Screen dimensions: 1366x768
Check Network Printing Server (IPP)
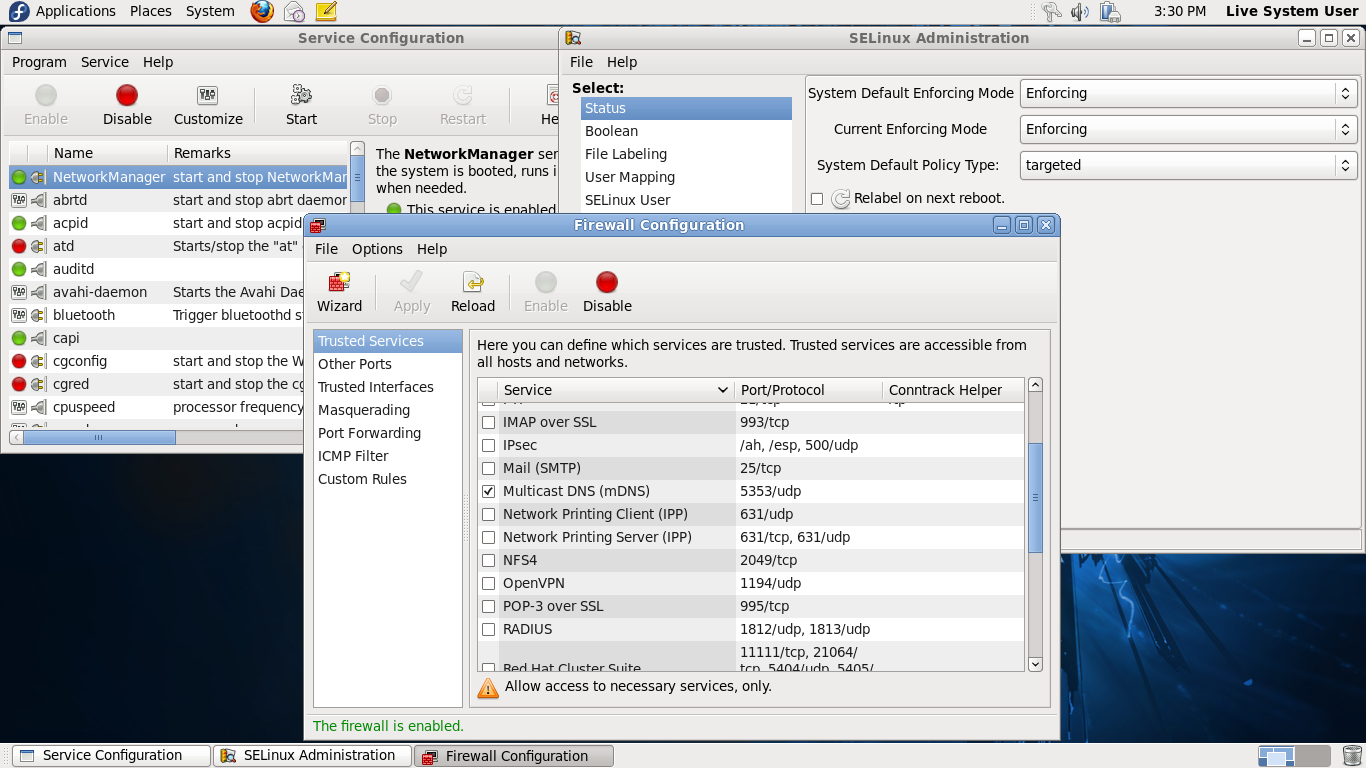pos(488,537)
